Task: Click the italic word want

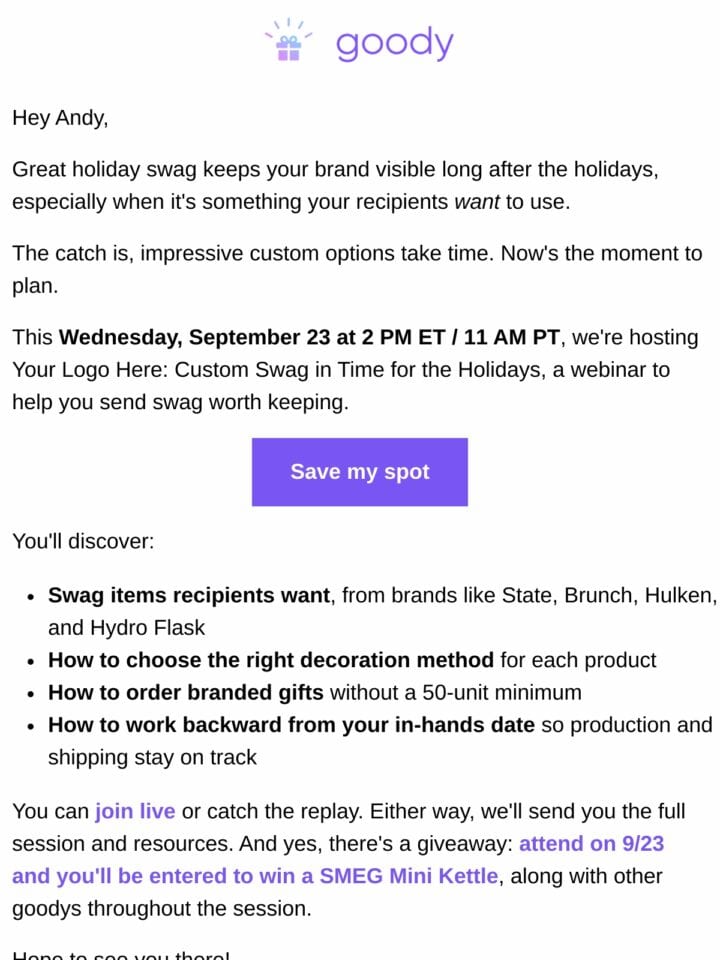Action: (x=477, y=202)
